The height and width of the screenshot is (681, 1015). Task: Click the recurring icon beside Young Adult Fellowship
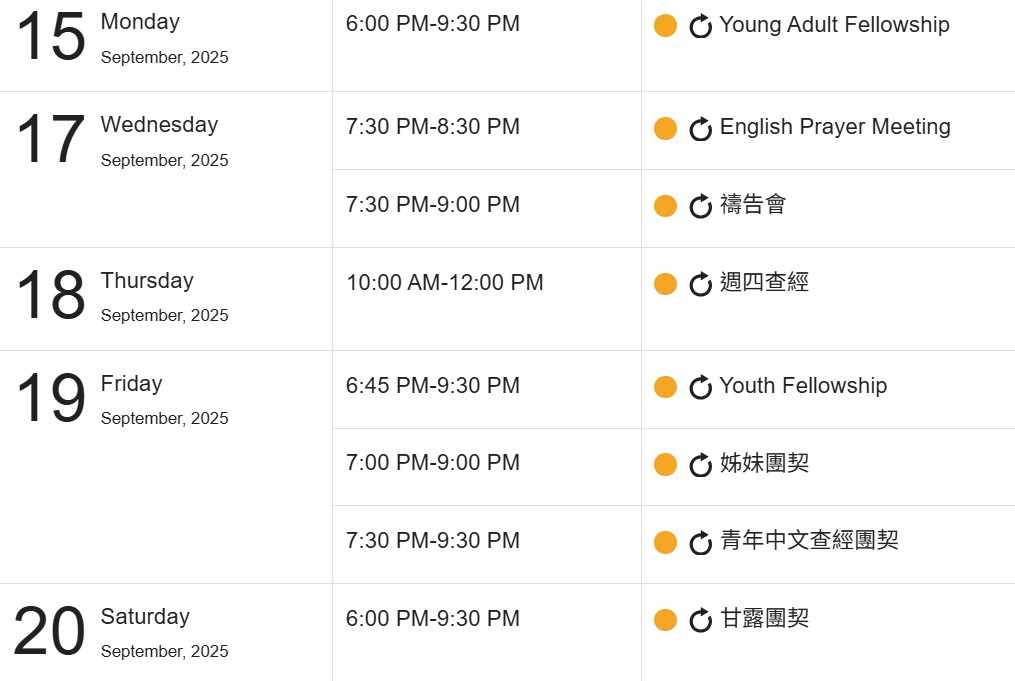(700, 26)
